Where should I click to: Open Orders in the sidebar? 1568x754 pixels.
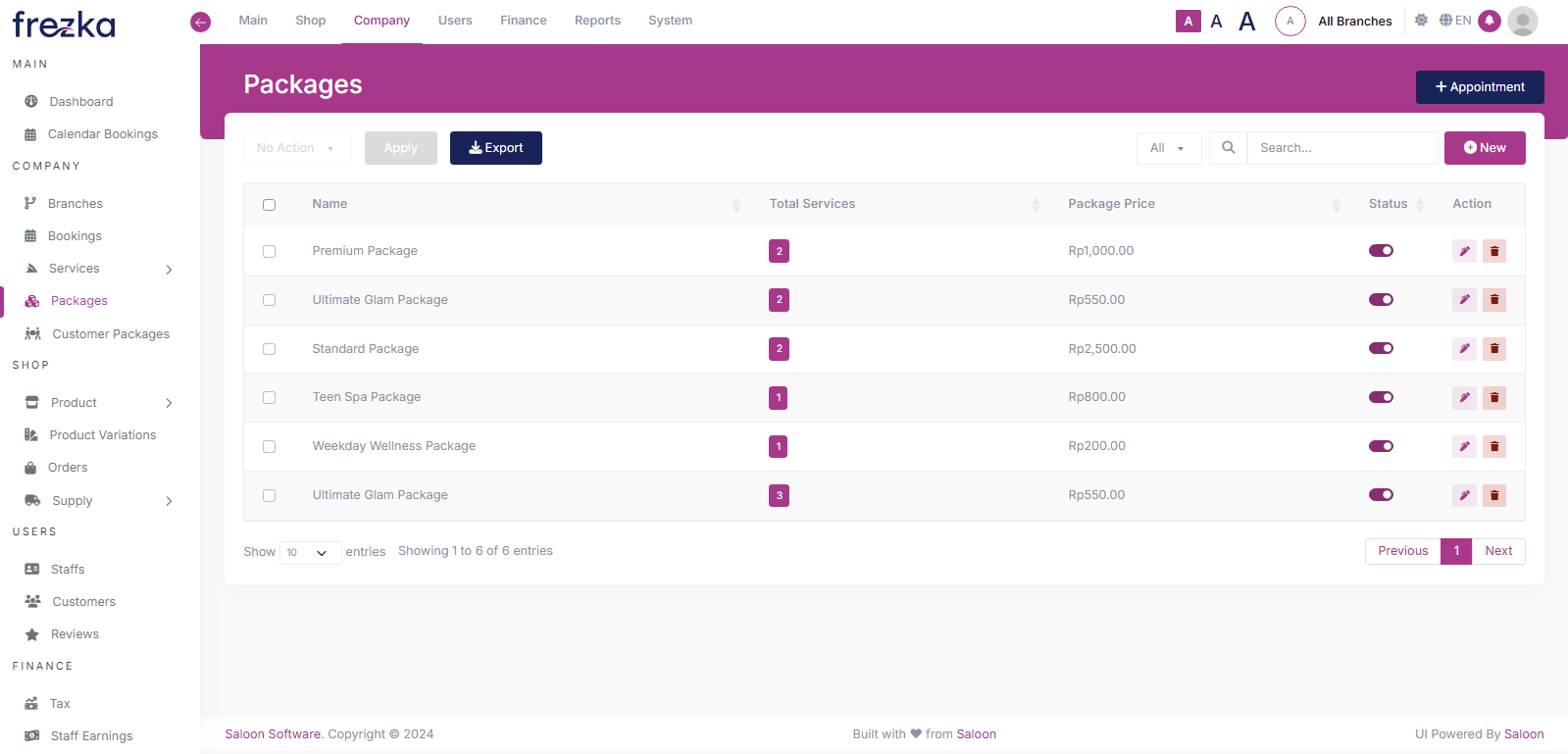pos(68,468)
